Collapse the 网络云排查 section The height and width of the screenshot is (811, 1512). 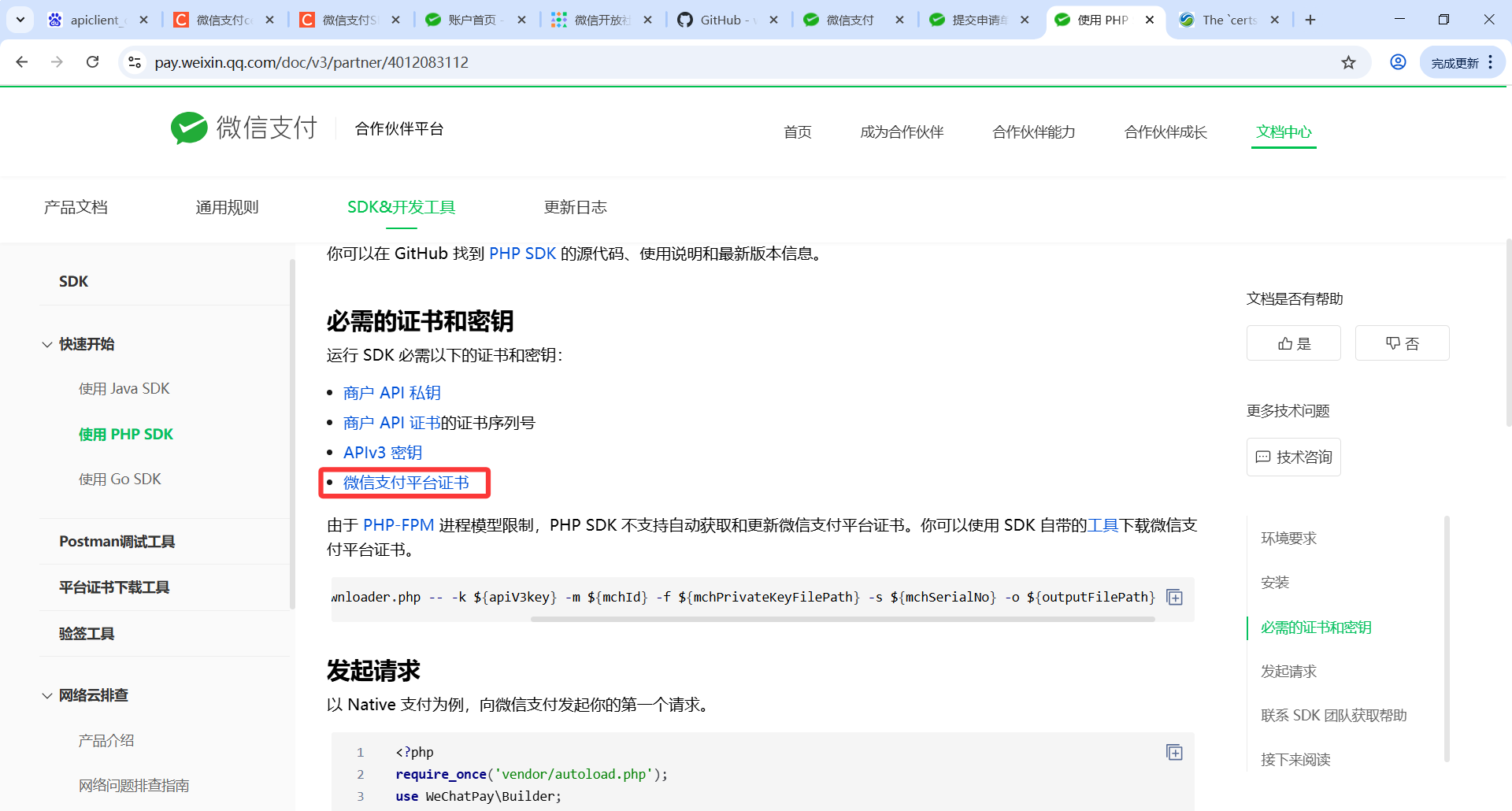47,695
